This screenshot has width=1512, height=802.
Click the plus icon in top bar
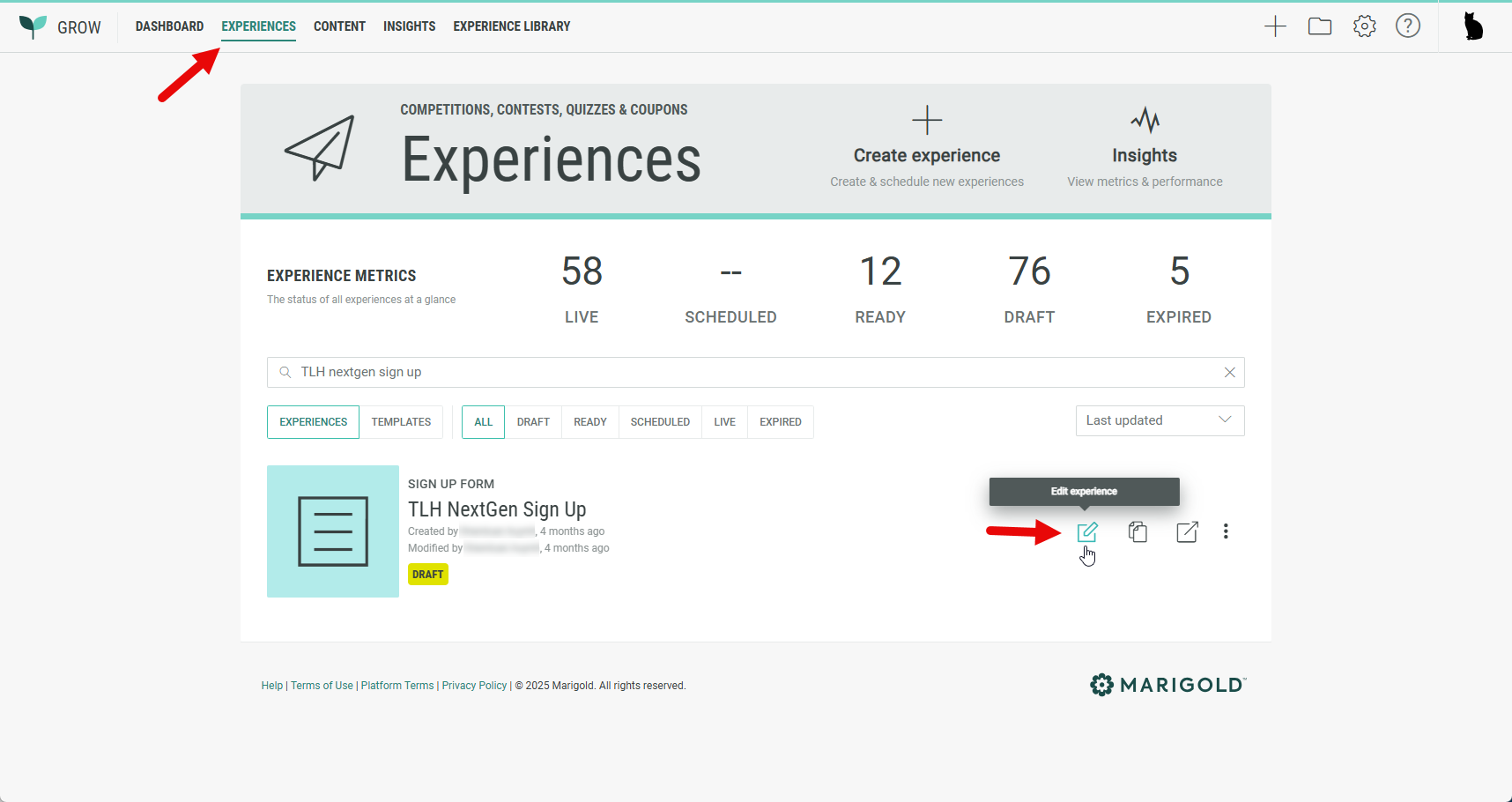(x=1275, y=26)
